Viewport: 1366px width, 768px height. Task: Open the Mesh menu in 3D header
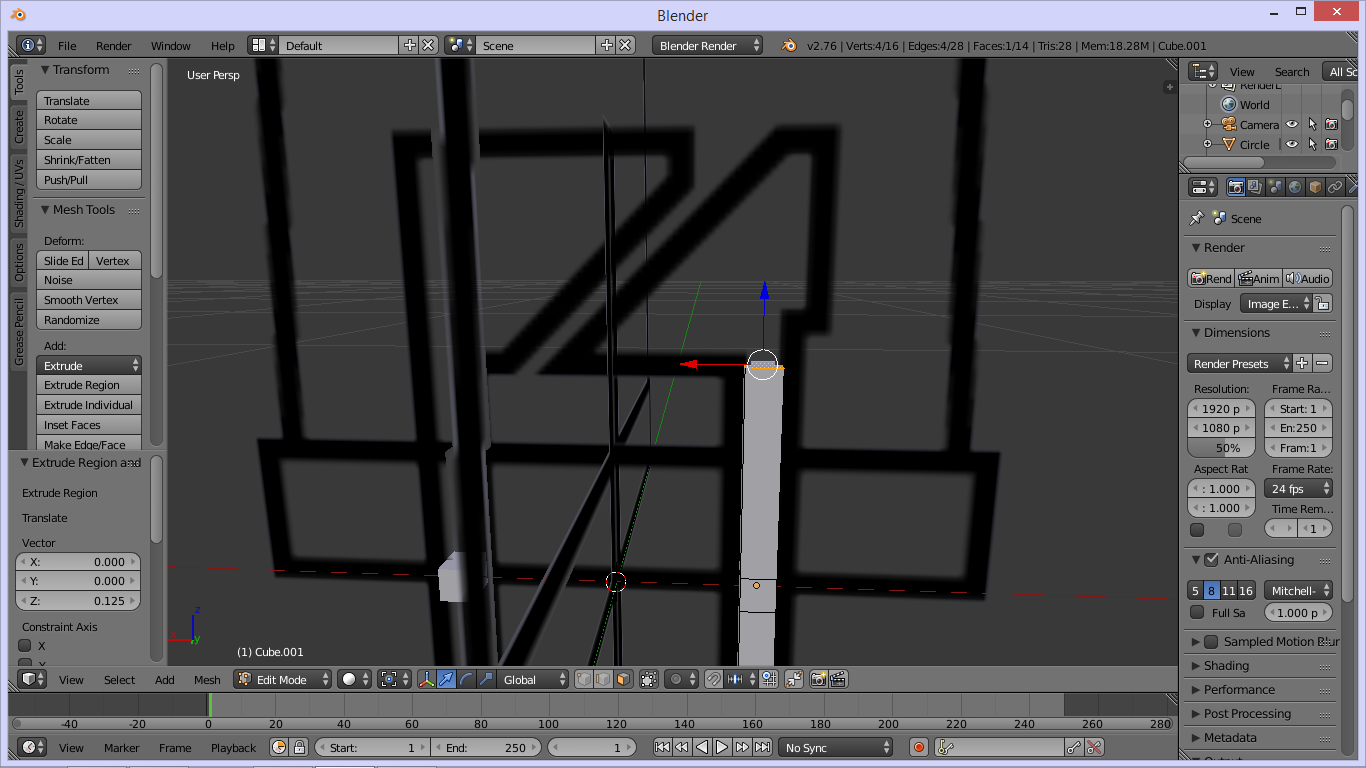pos(207,679)
